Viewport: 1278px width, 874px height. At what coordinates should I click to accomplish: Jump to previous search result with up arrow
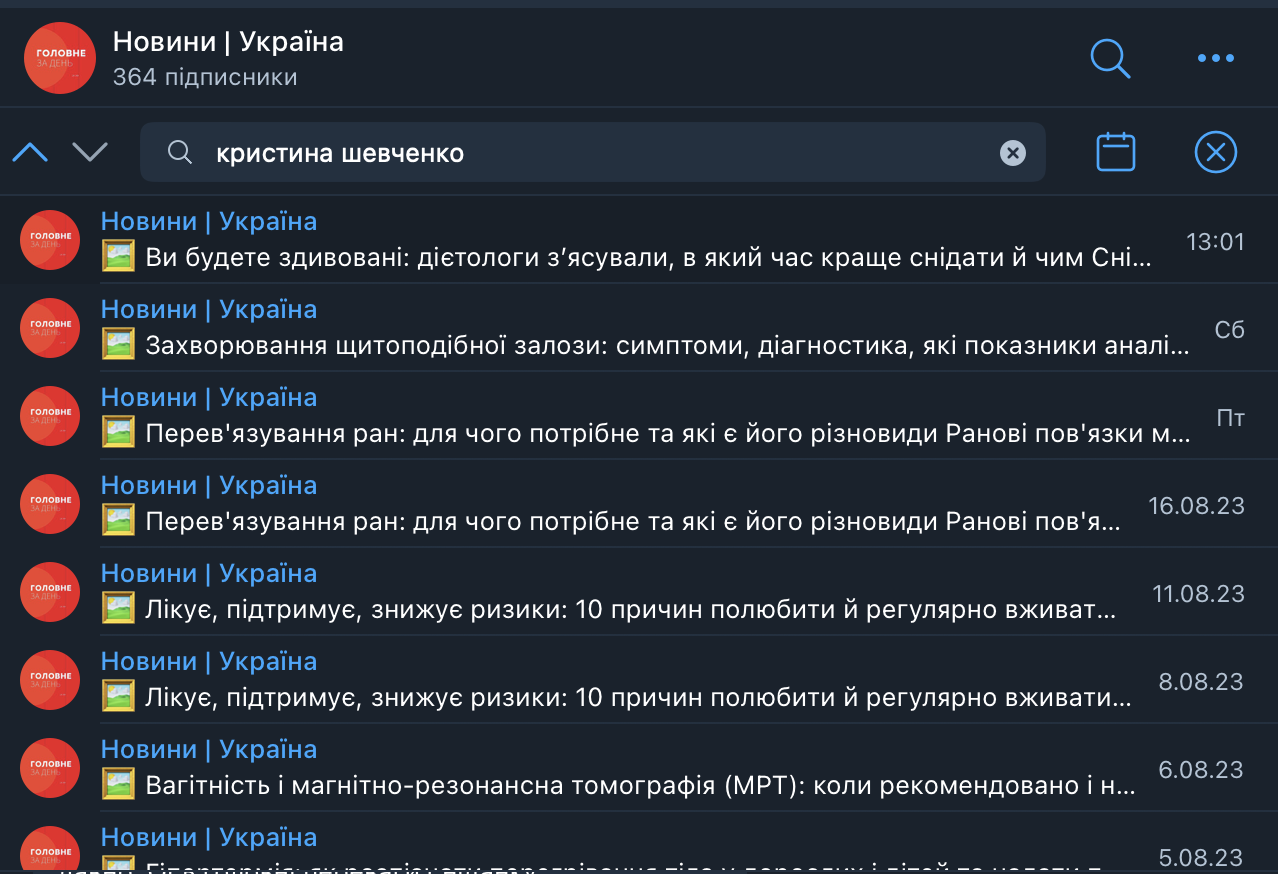coord(30,152)
